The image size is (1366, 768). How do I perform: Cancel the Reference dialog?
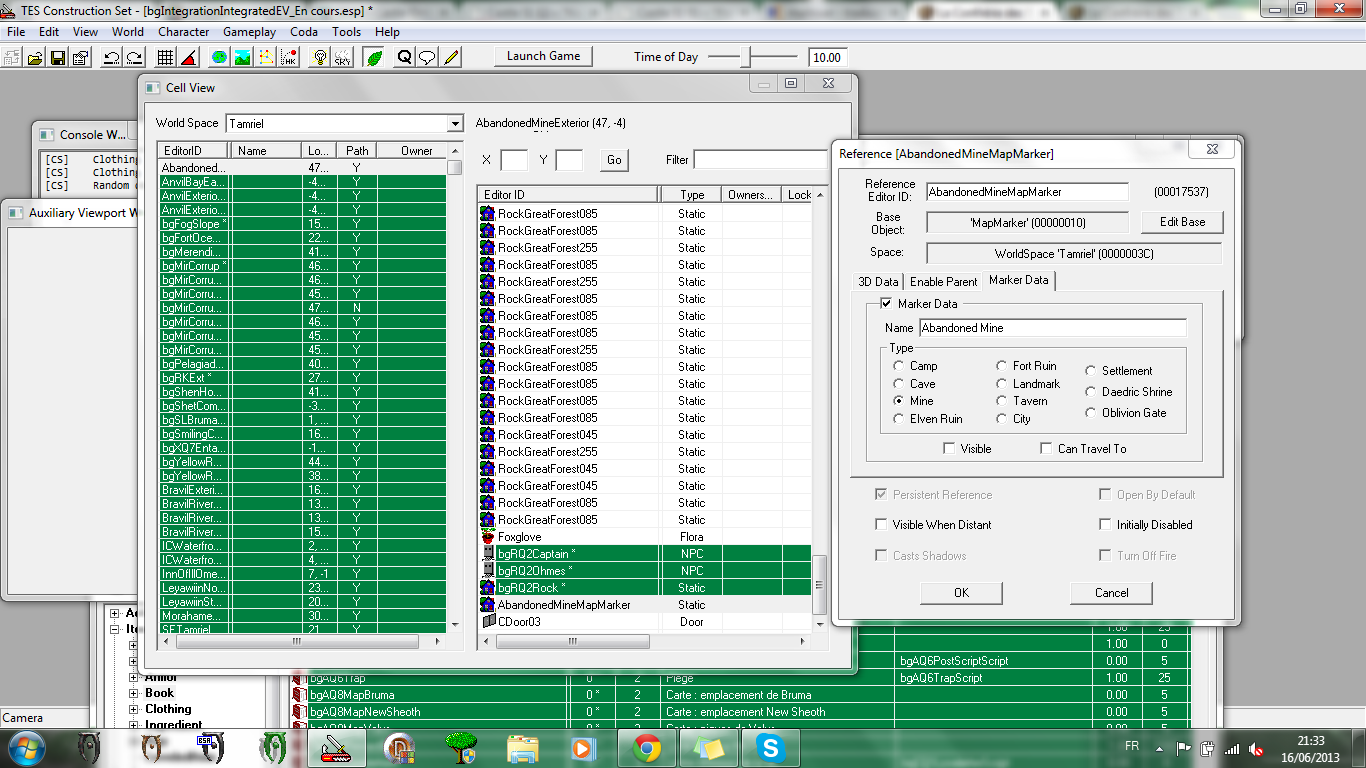coord(1111,593)
